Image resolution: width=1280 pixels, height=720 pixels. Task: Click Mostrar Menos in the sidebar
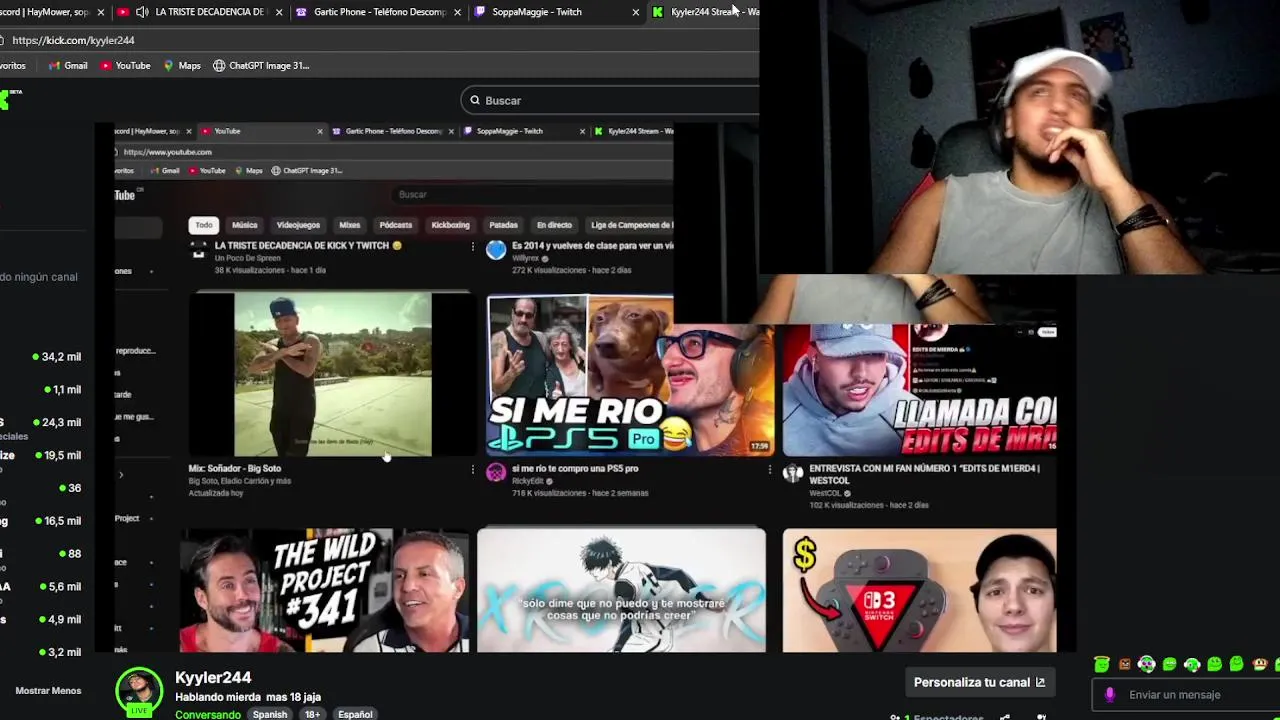tap(48, 690)
